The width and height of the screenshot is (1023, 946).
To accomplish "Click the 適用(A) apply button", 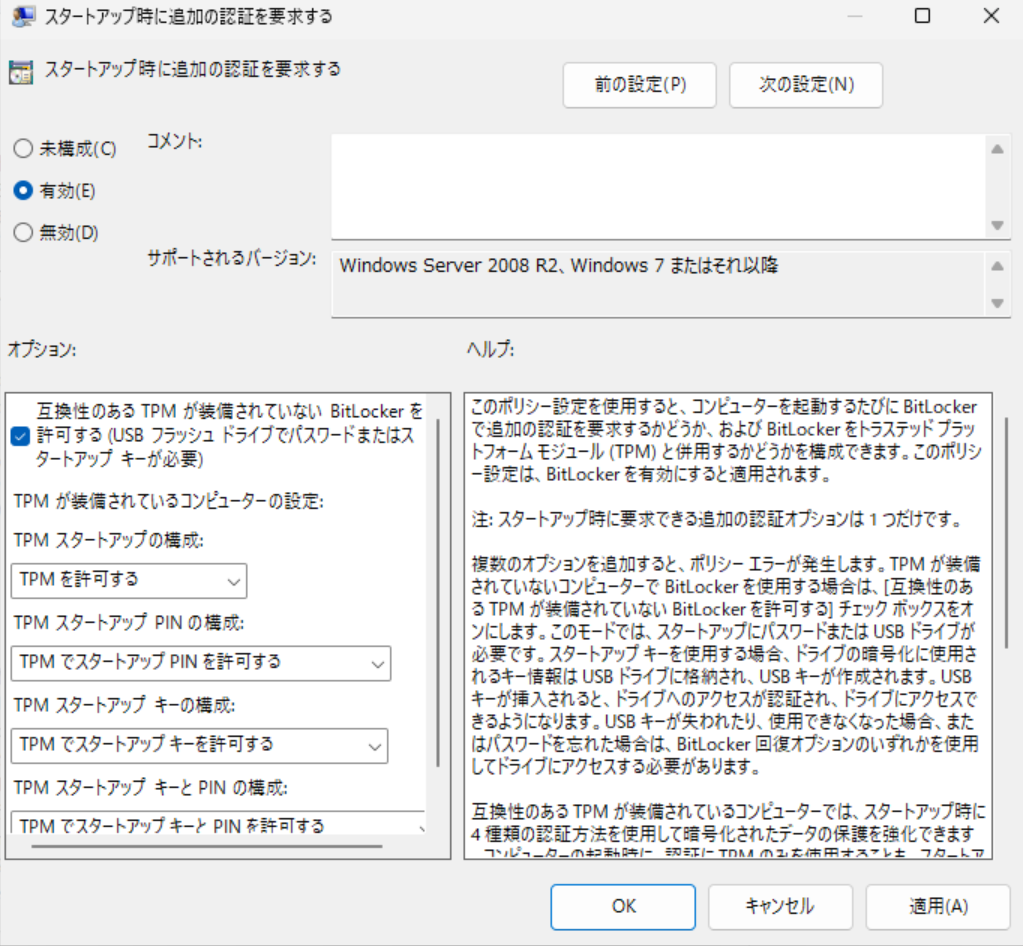I will (x=938, y=906).
